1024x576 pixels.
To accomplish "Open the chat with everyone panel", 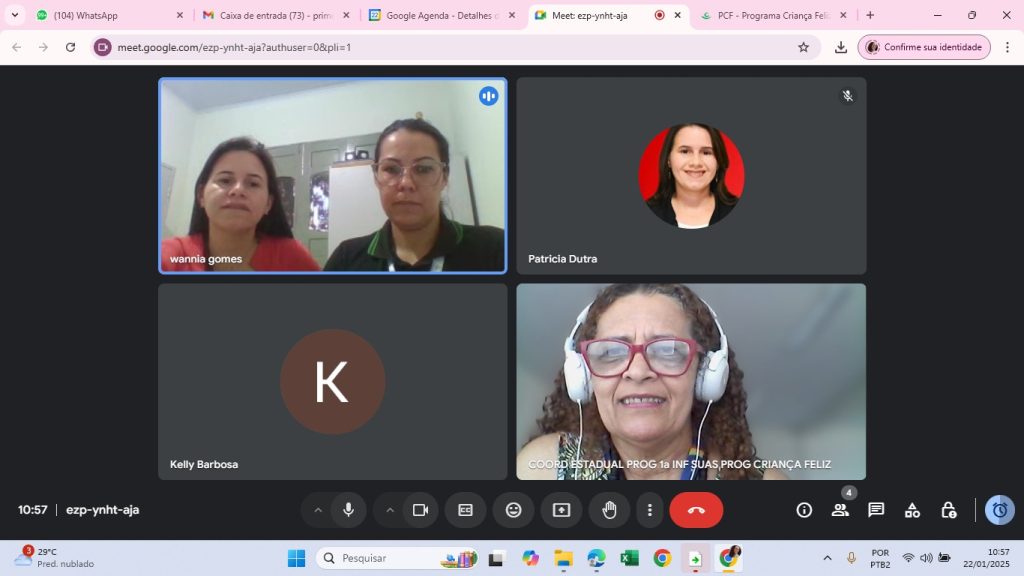I will coord(876,510).
